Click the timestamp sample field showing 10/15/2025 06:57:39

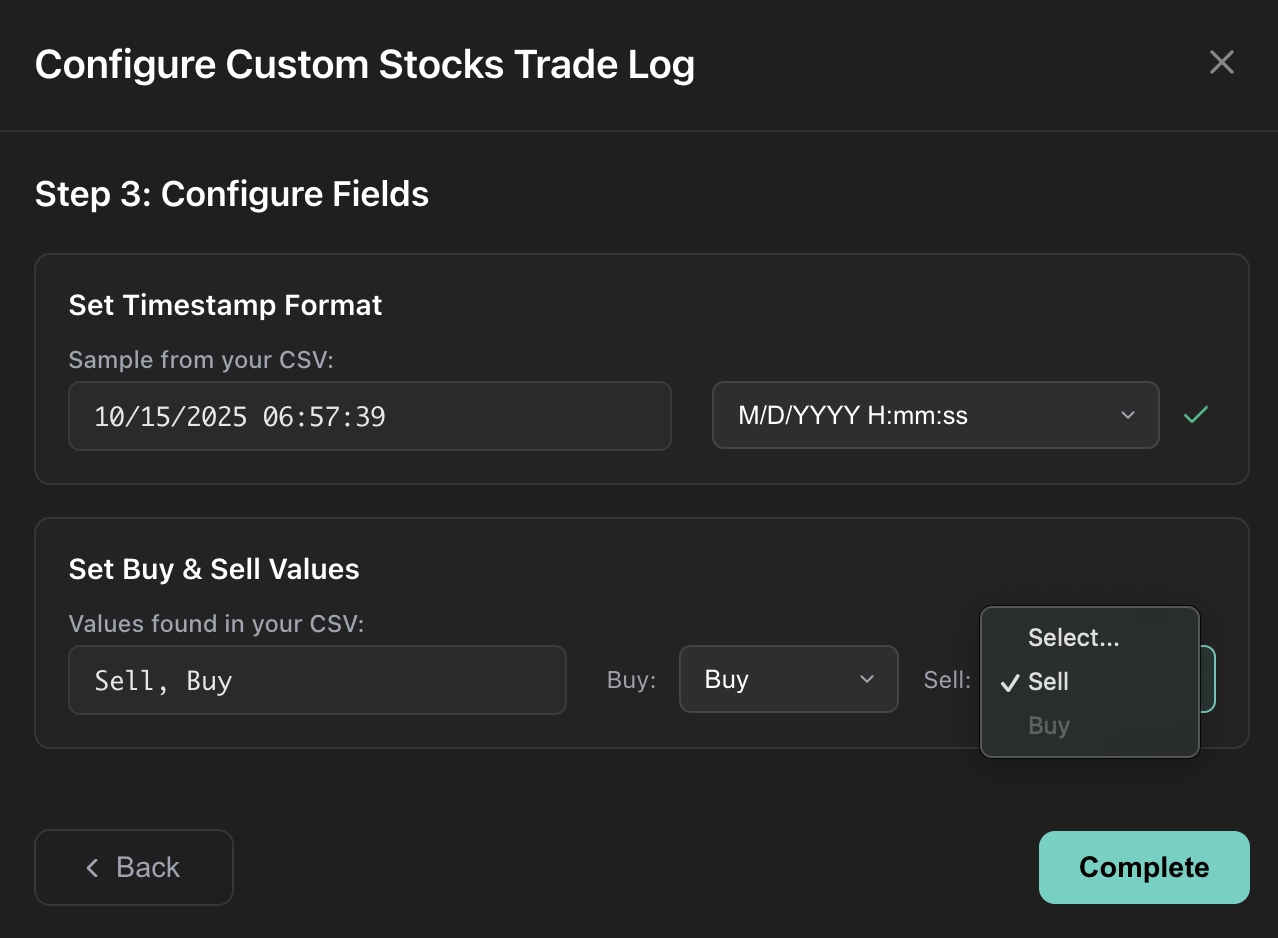point(370,415)
